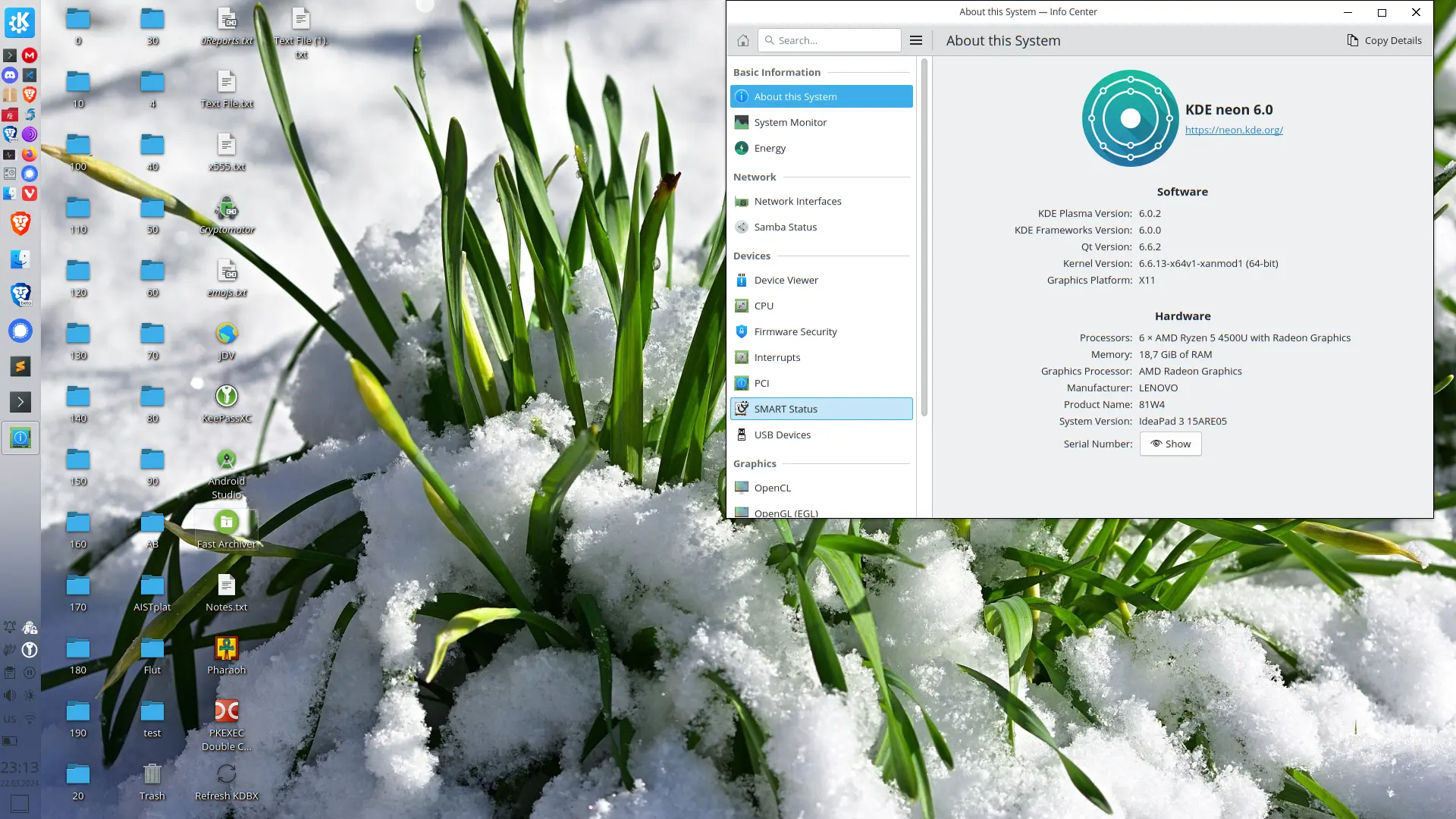Open the large Signal panel icon
1456x819 pixels.
(x=20, y=331)
